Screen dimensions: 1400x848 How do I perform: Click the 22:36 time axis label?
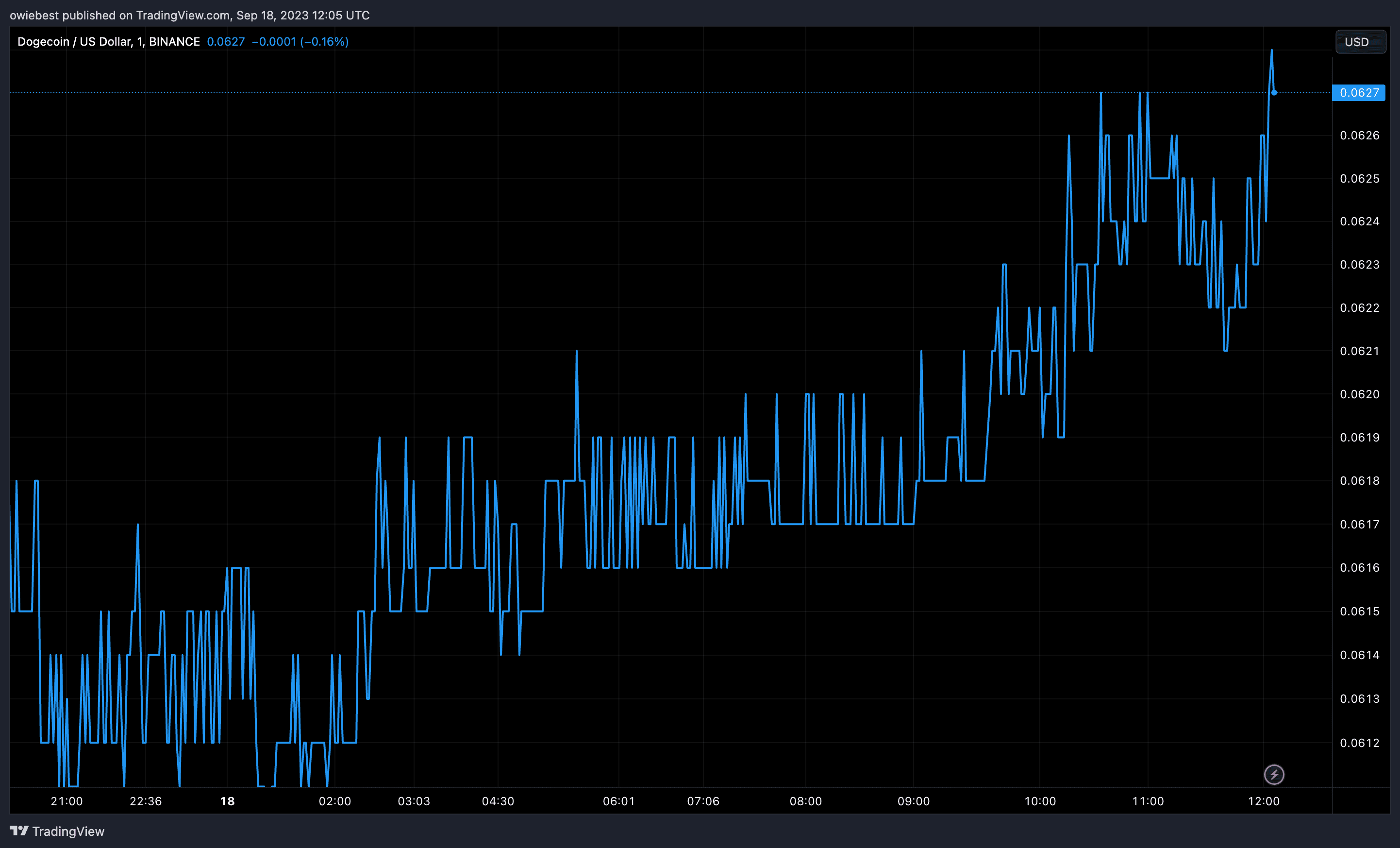click(x=146, y=801)
